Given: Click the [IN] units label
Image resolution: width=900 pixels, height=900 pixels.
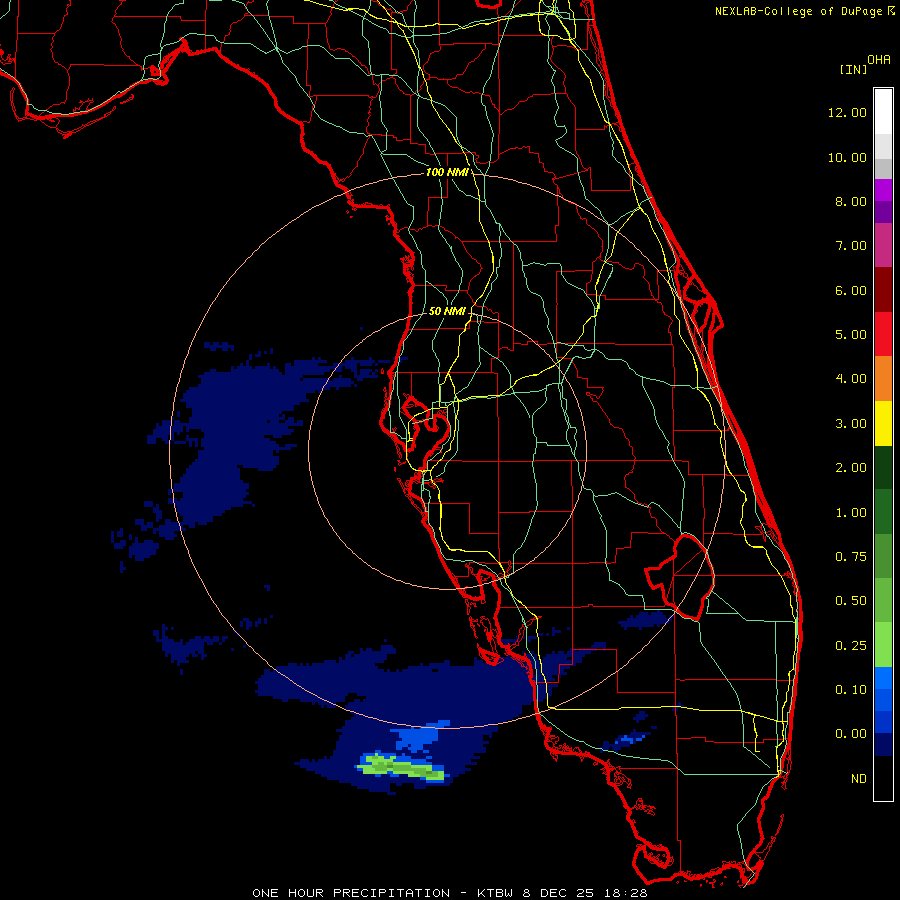Looking at the screenshot, I should pos(853,69).
